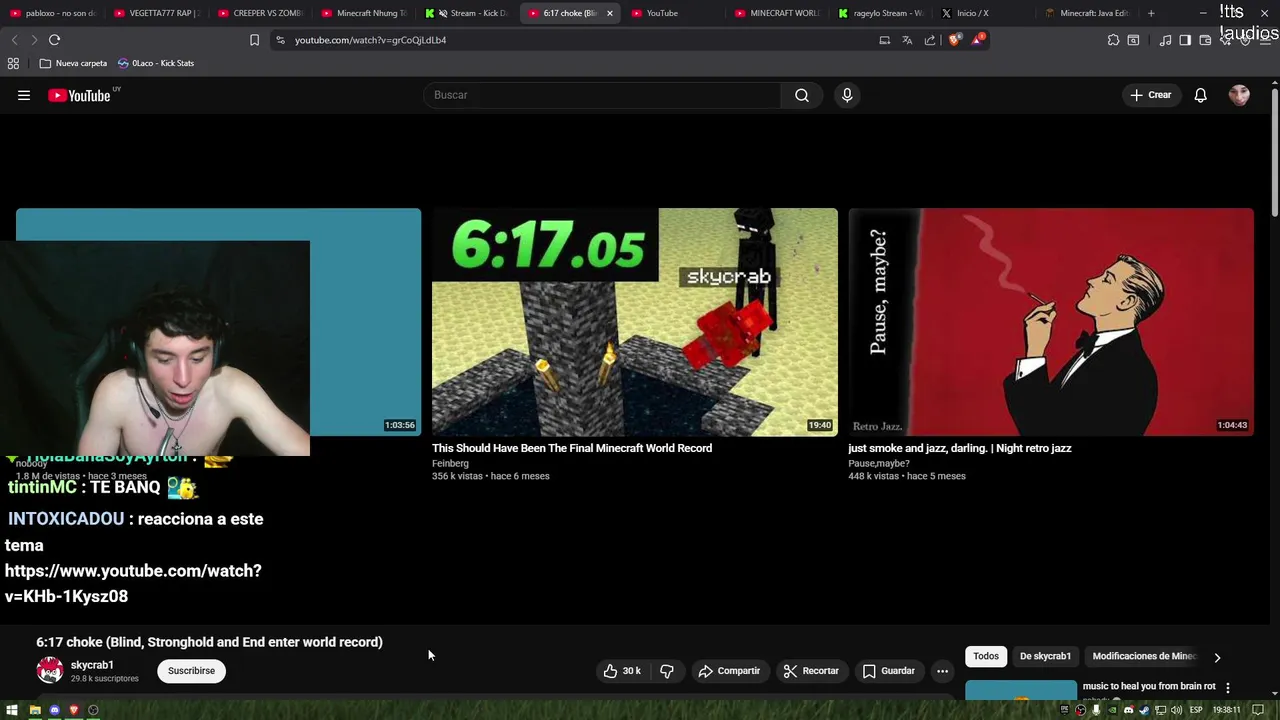
Task: Open Feinberg channel link
Action: pos(450,463)
